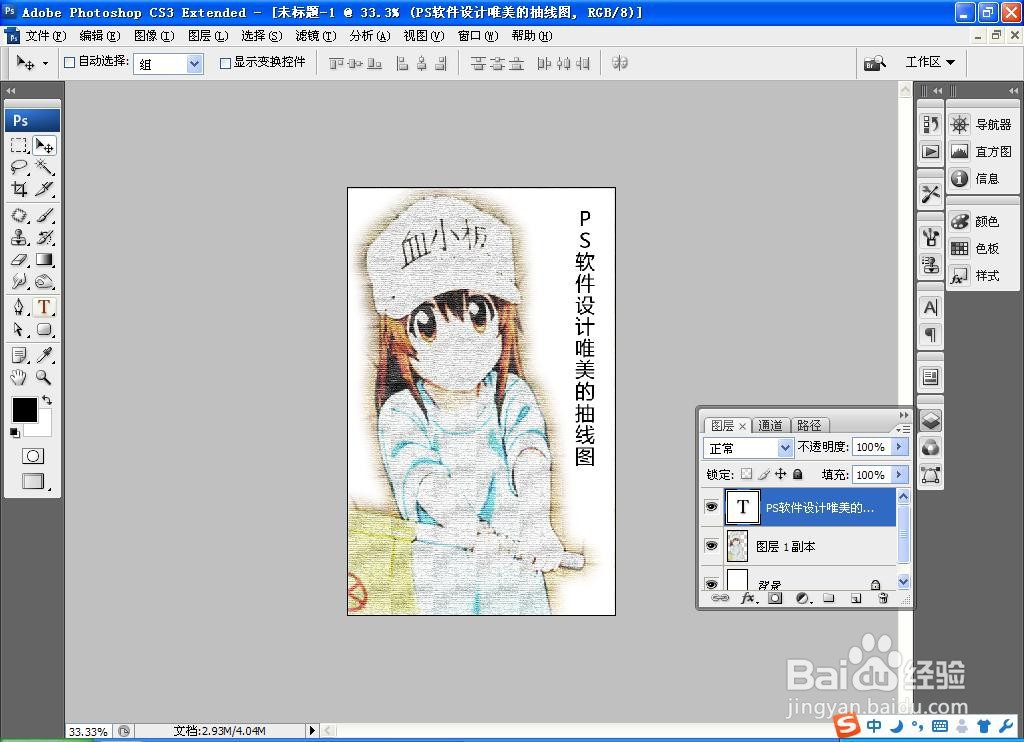Image resolution: width=1024 pixels, height=742 pixels.
Task: Open the 导航器 panel
Action: (x=981, y=124)
